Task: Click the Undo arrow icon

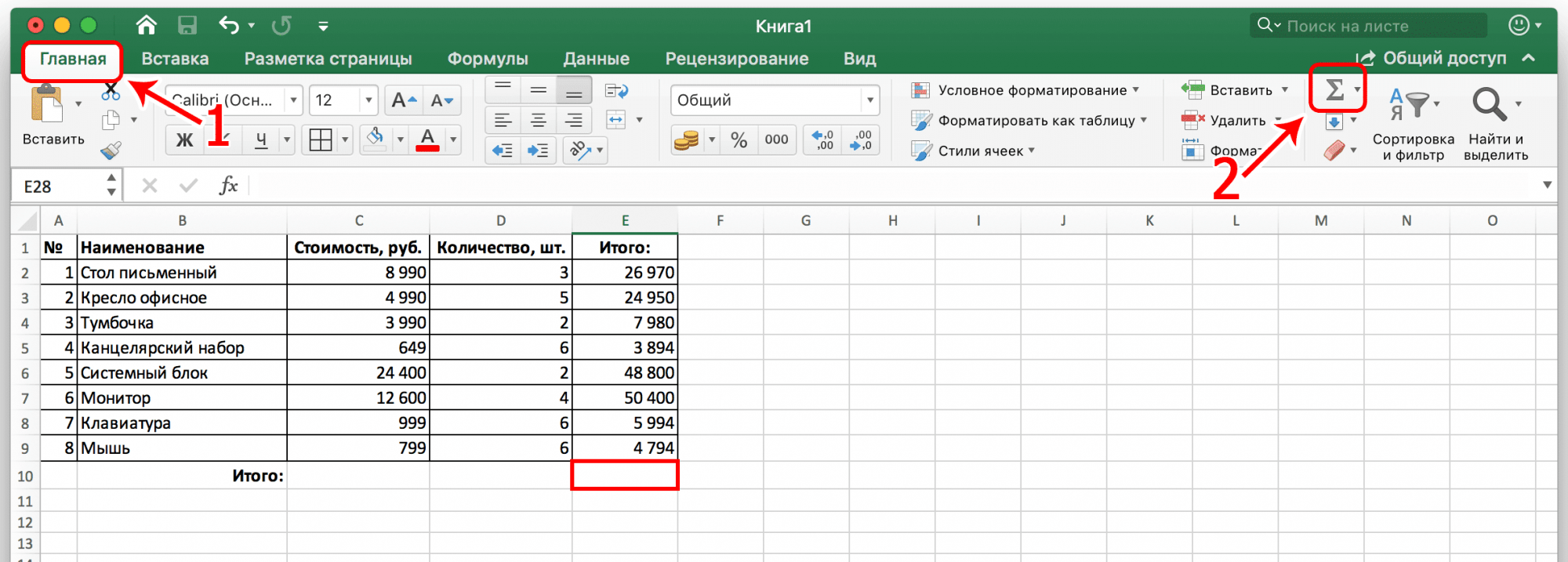Action: click(x=228, y=26)
